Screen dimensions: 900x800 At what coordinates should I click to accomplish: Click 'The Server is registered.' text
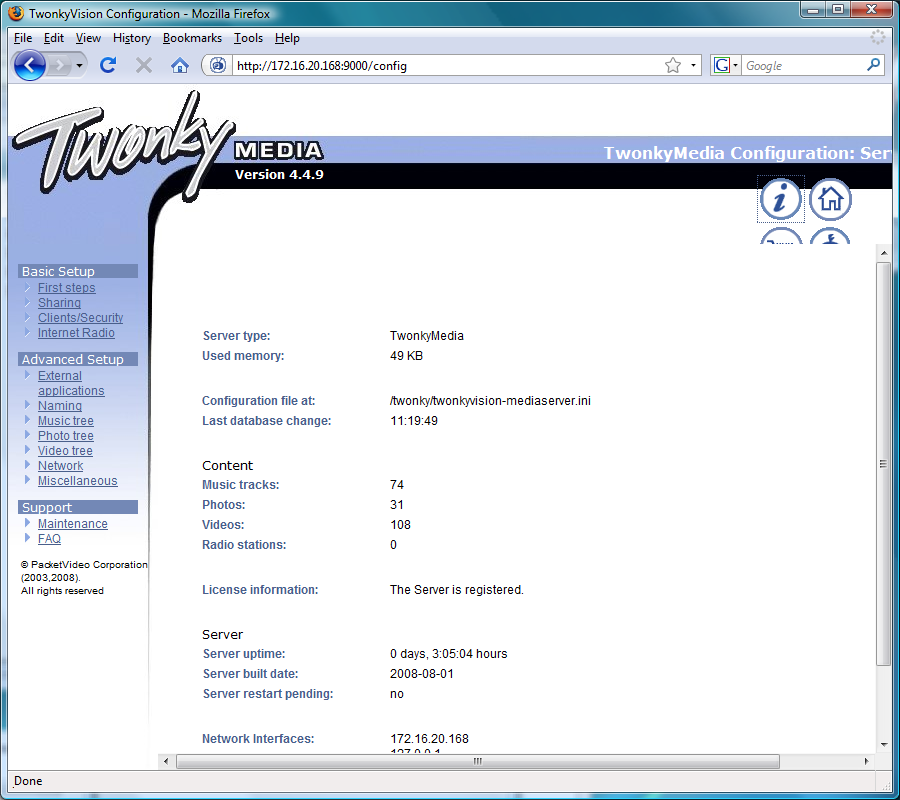[x=456, y=589]
